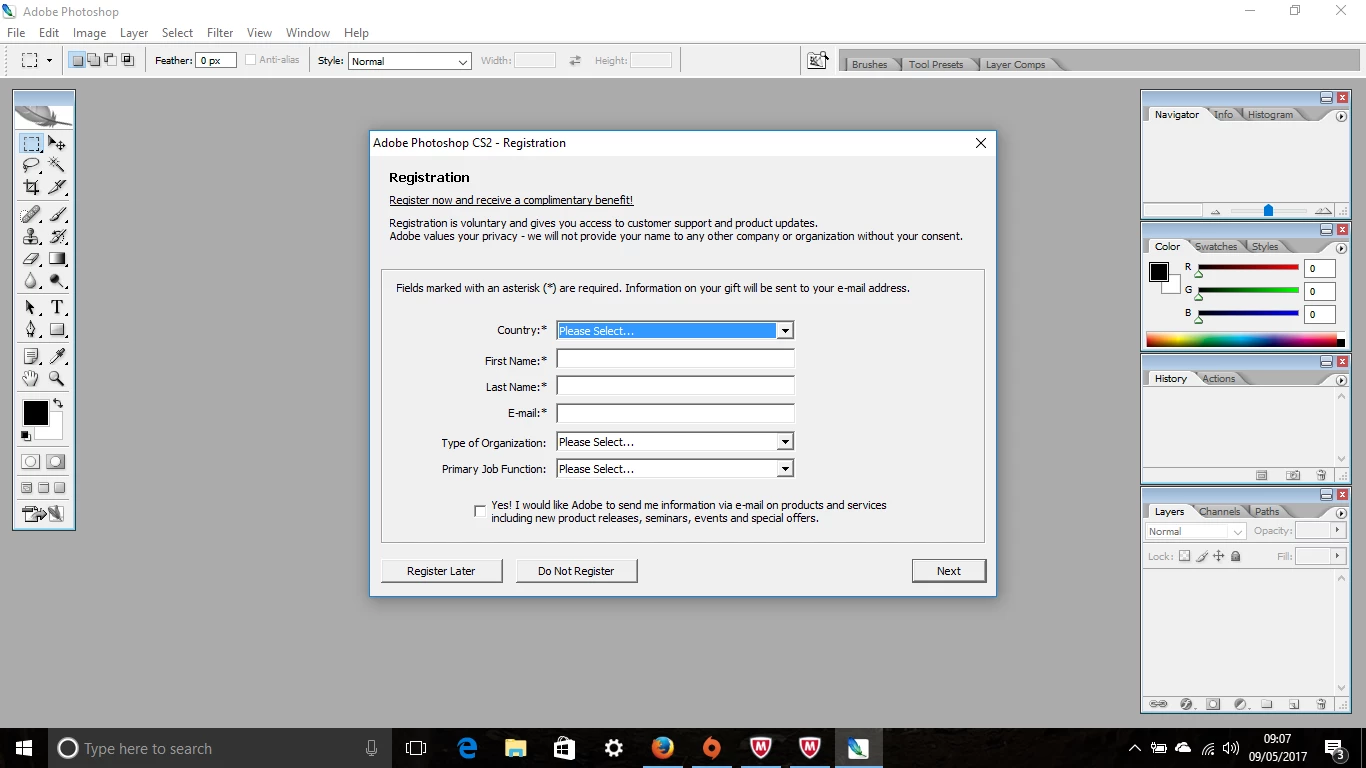
Task: Click the complimentary benefit registration link
Action: [511, 200]
